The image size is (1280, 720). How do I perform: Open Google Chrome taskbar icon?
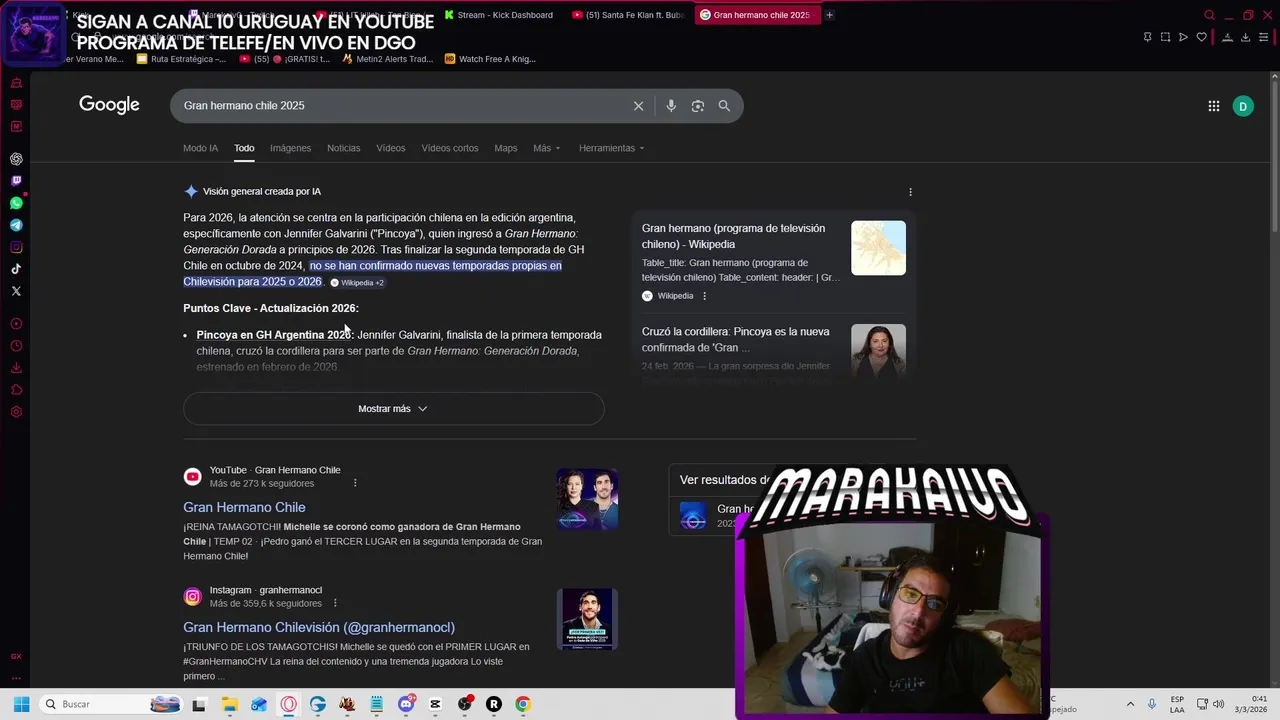click(522, 704)
